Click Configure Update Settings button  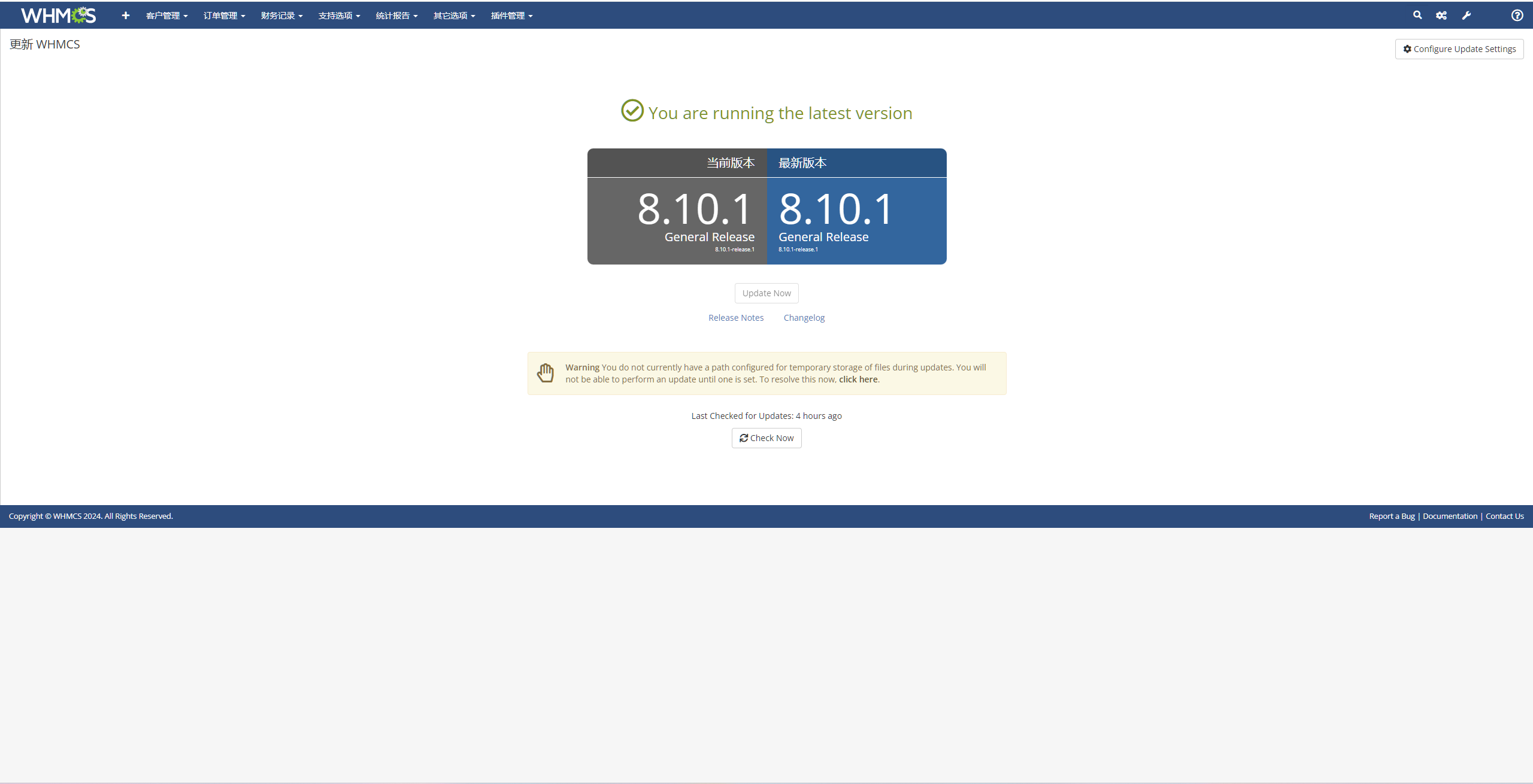click(x=1459, y=49)
